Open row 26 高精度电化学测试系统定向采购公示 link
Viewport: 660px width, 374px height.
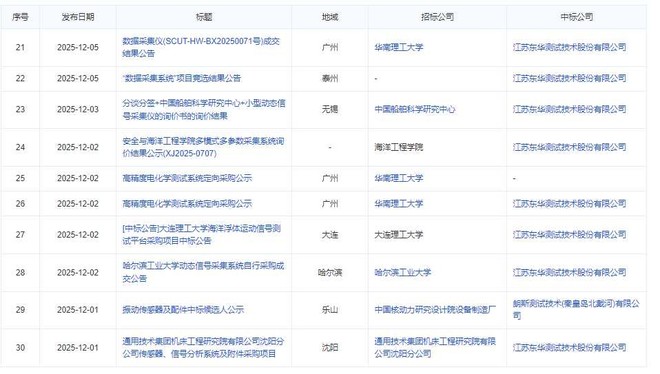pyautogui.click(x=187, y=204)
